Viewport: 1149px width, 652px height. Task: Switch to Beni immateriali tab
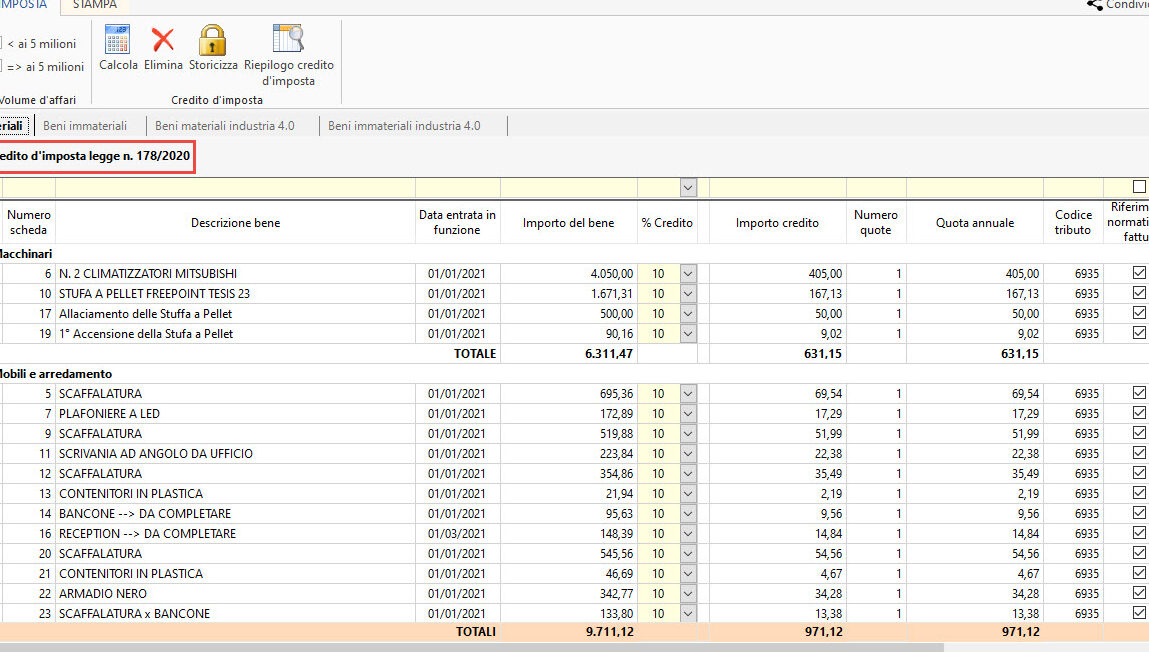85,126
